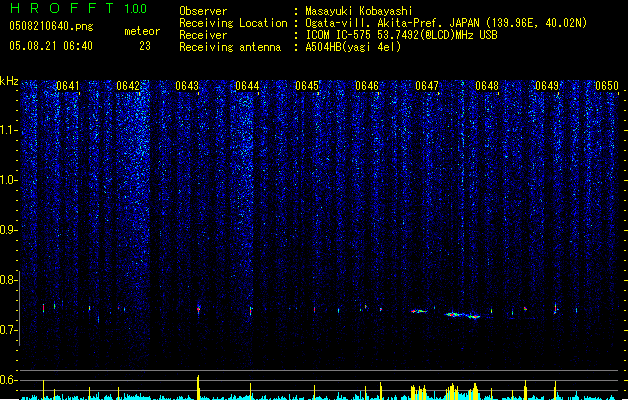Click the 'Receiving antenna' field label
Screen dimensions: 629x400
point(230,47)
